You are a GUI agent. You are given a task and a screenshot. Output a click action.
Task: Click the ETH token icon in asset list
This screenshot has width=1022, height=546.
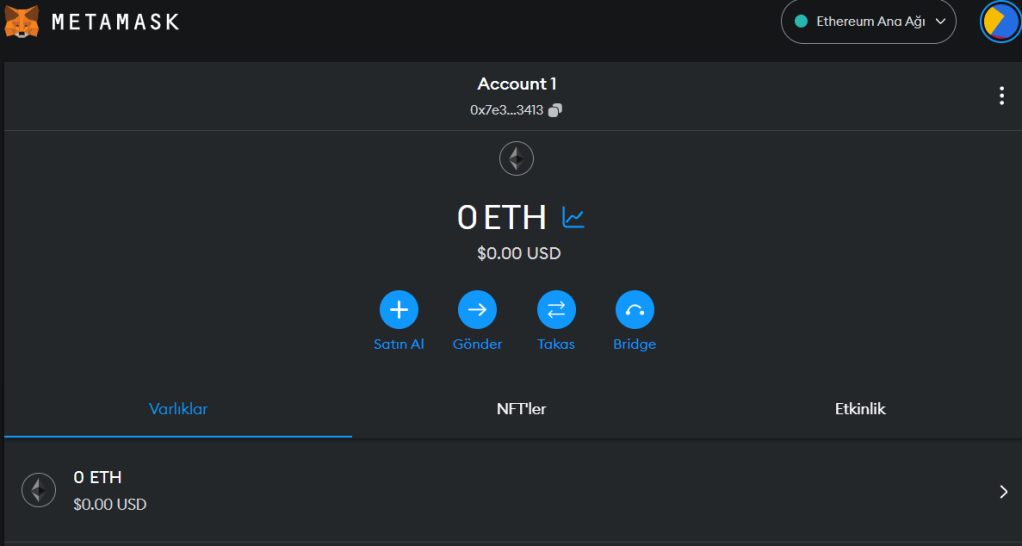pos(39,490)
